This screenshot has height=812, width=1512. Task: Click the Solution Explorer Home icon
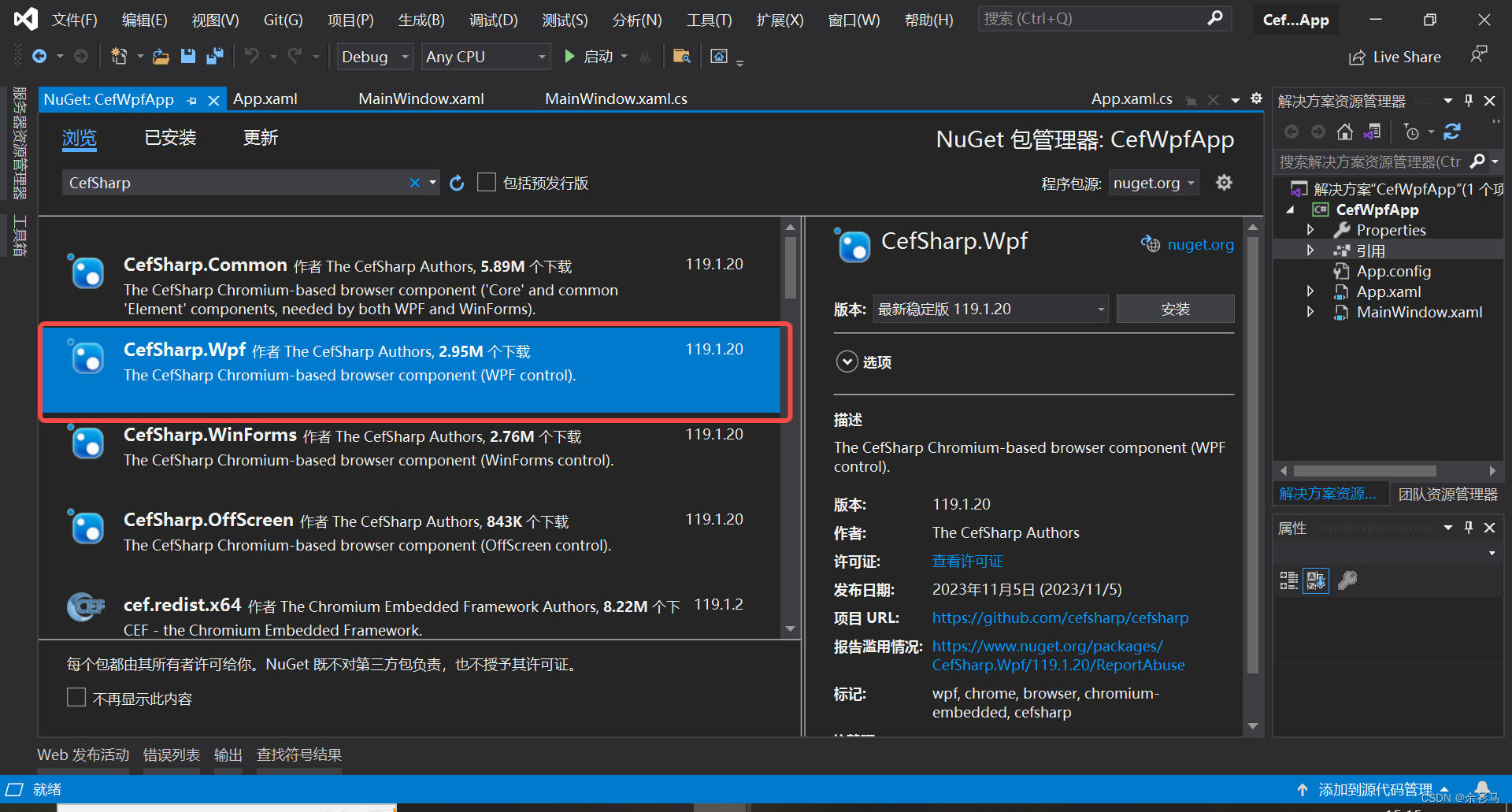(1345, 132)
